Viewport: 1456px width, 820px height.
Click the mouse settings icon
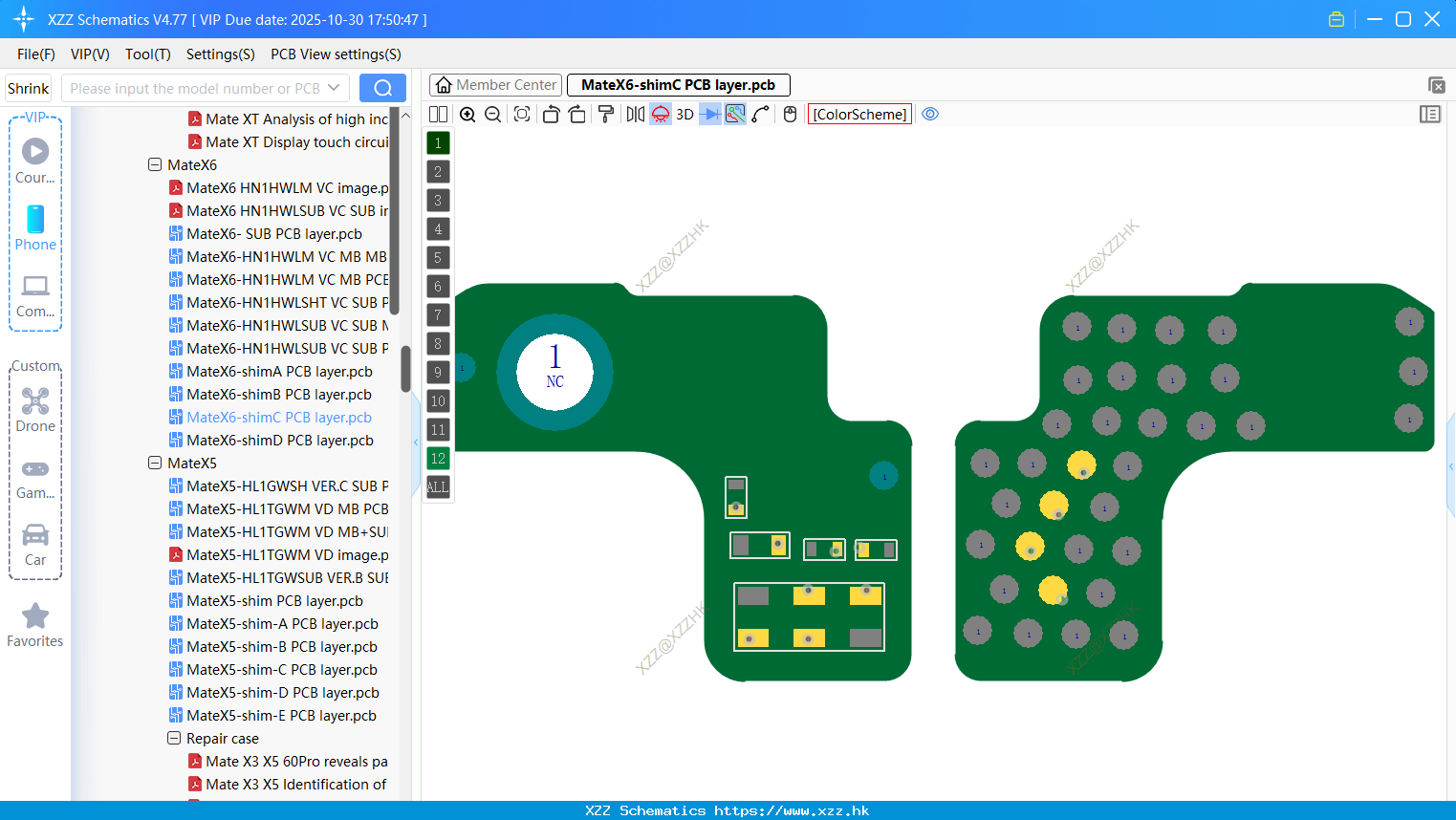click(790, 114)
